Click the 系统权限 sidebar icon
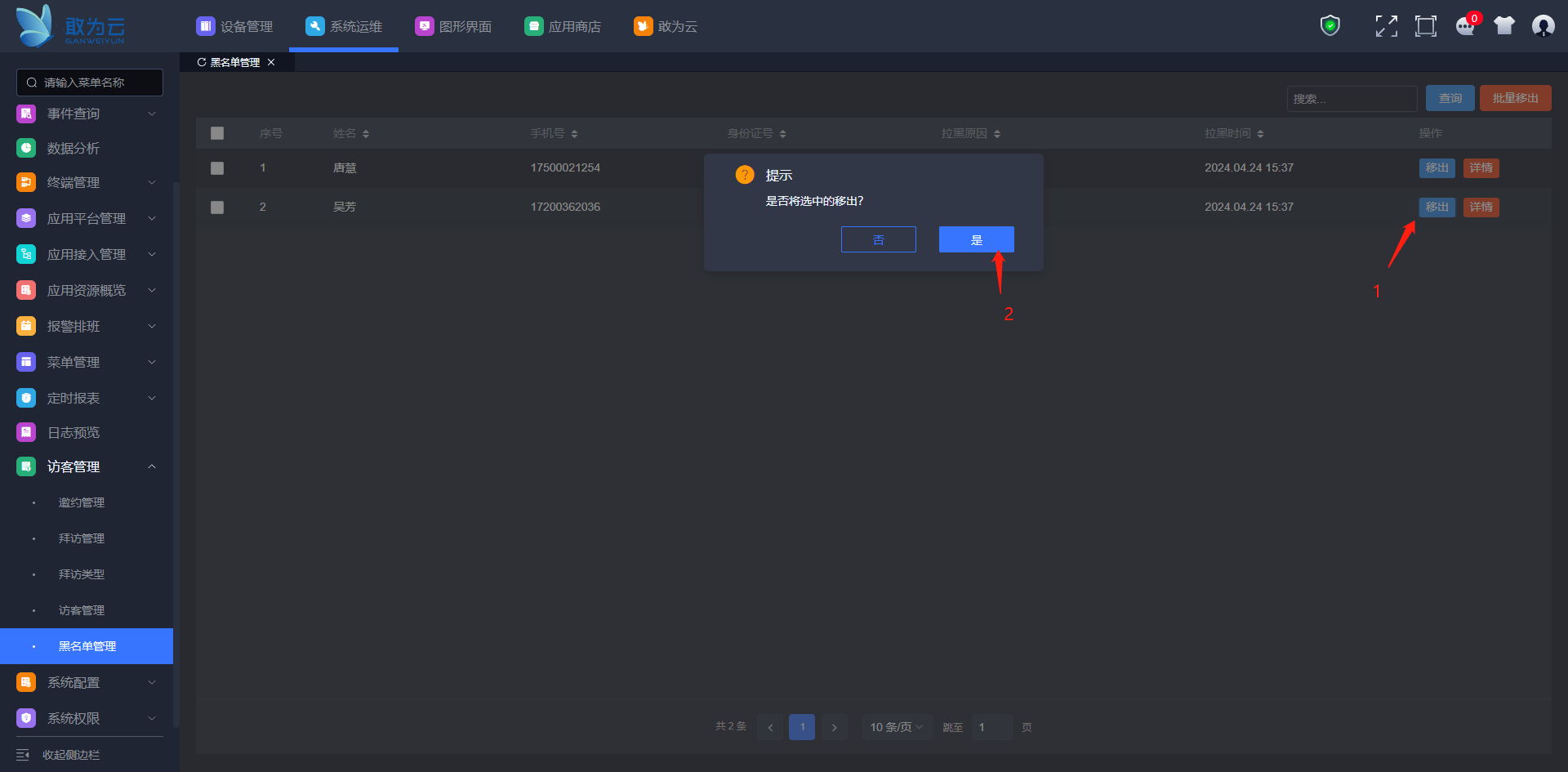 [x=26, y=718]
